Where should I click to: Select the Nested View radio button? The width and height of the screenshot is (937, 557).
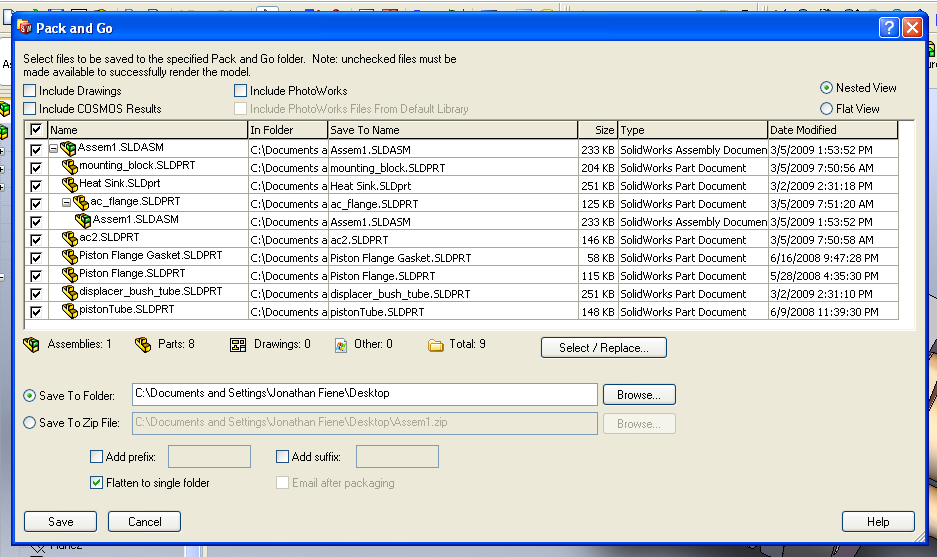tap(826, 88)
